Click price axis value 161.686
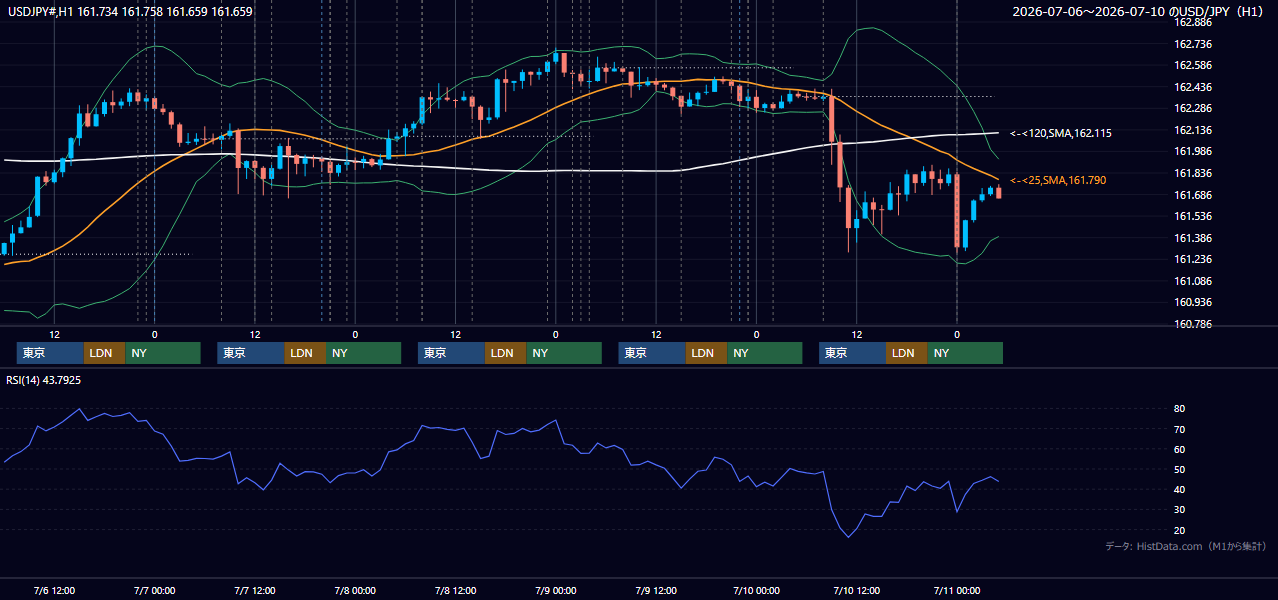Image resolution: width=1278 pixels, height=600 pixels. (1194, 195)
